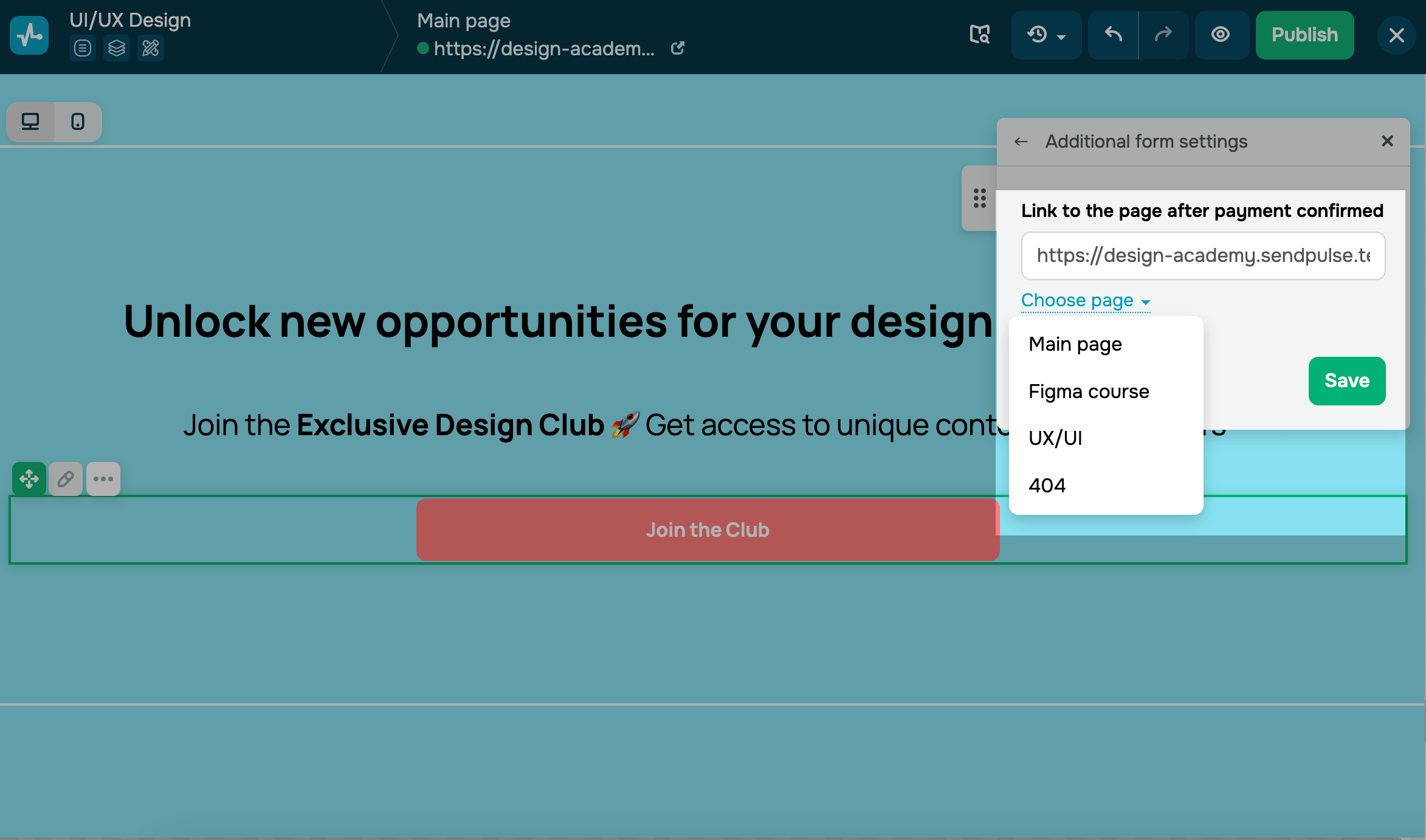This screenshot has width=1426, height=840.
Task: Collapse the Choose page dropdown
Action: coord(1085,300)
